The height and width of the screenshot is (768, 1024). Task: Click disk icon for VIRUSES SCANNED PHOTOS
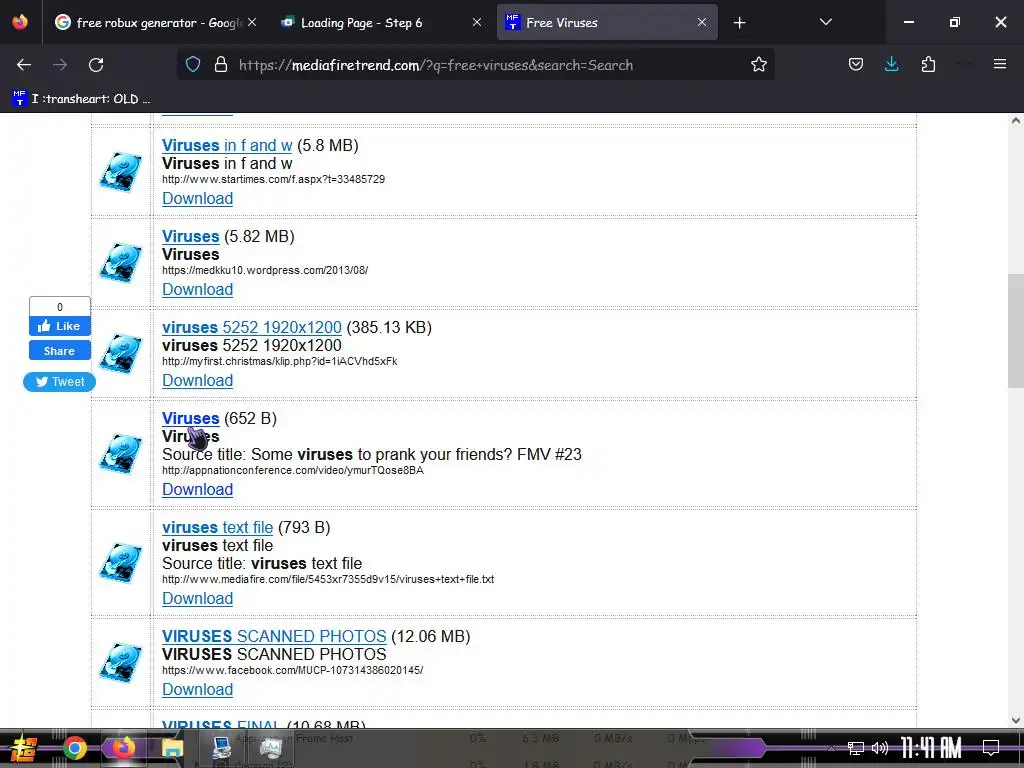click(120, 662)
